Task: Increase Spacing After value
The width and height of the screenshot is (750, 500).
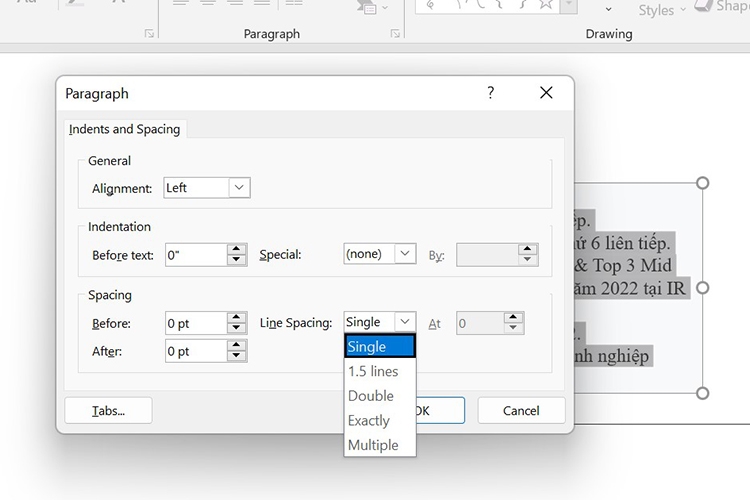Action: point(236,345)
